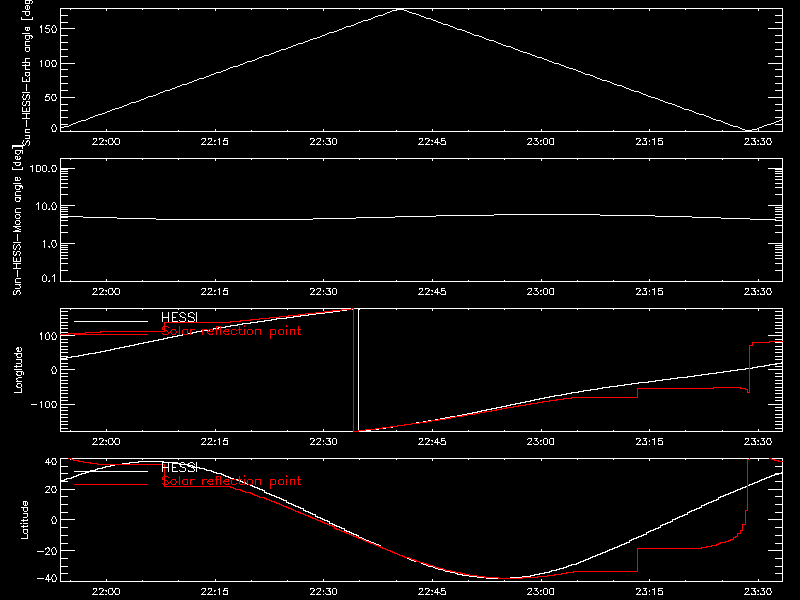Click 23:15 time label under Longitude plot
Screen dimensions: 800x600
[x=649, y=442]
